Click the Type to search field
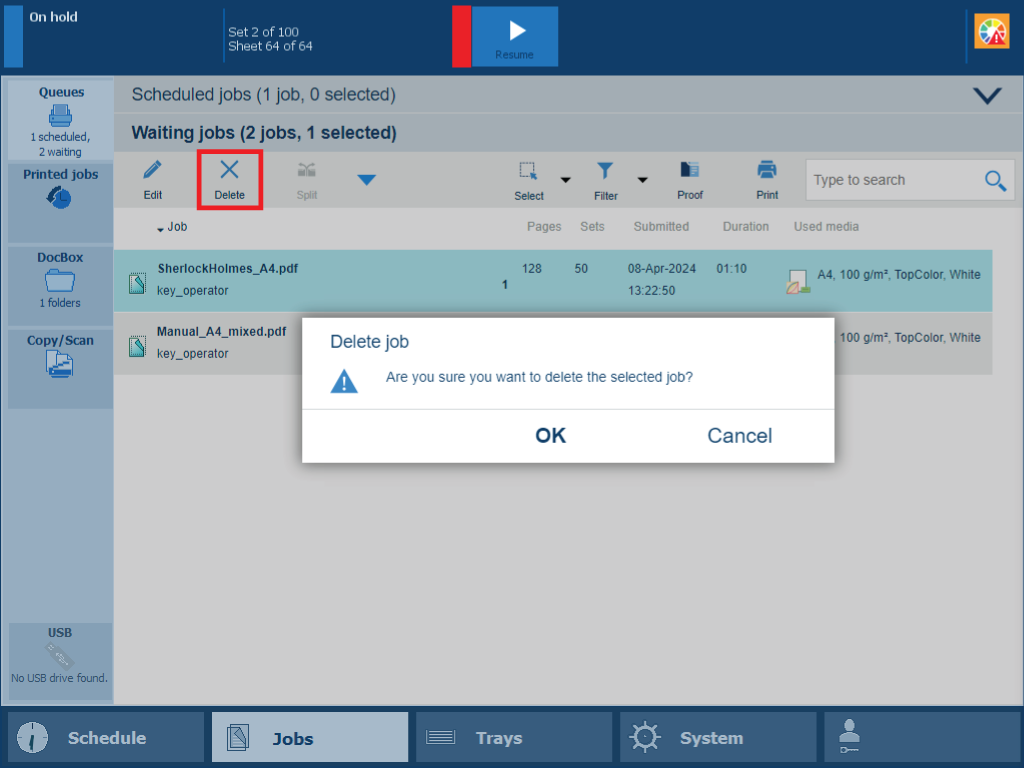Image resolution: width=1024 pixels, height=768 pixels. tap(892, 180)
